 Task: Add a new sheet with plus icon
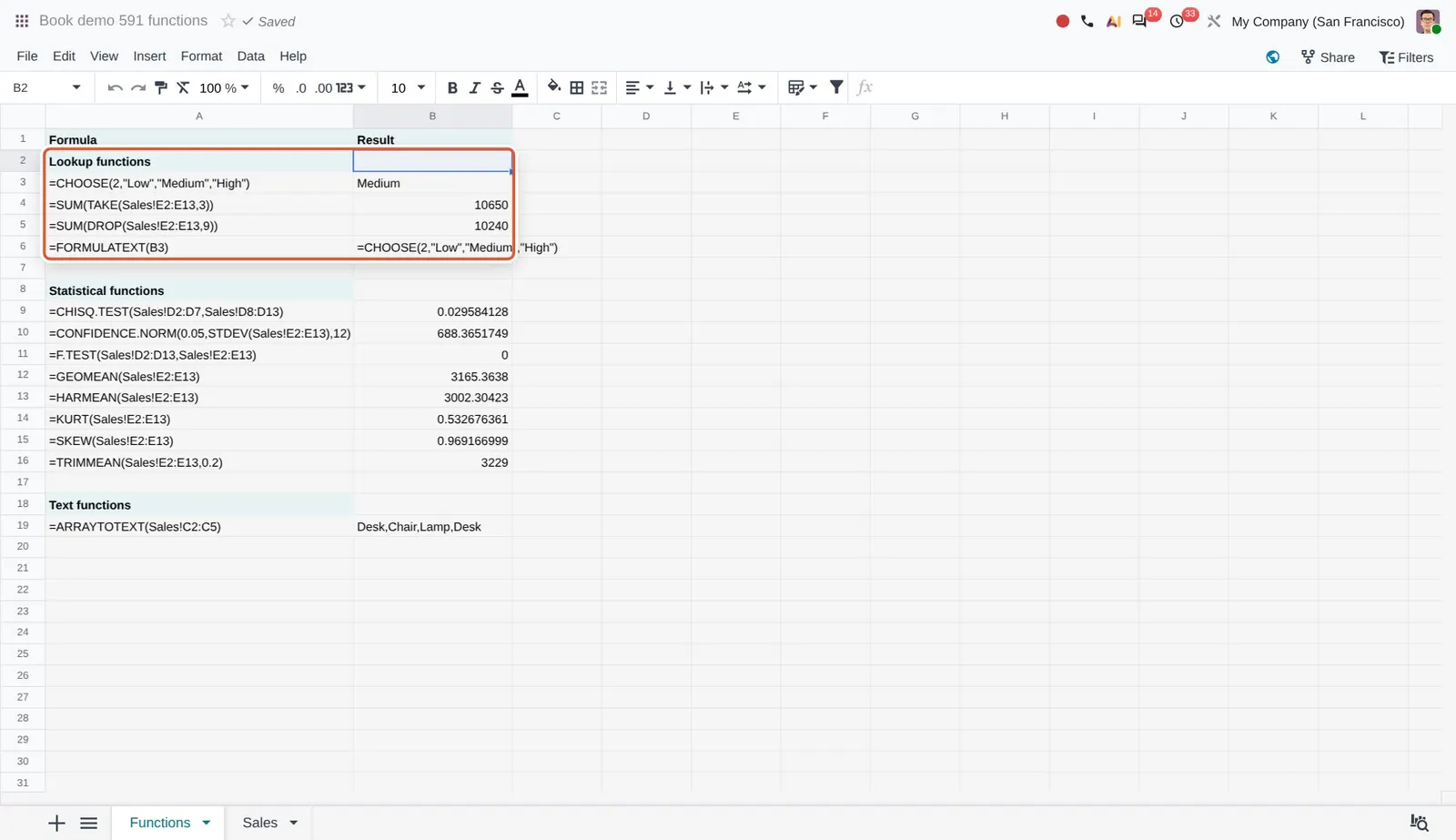(x=56, y=823)
